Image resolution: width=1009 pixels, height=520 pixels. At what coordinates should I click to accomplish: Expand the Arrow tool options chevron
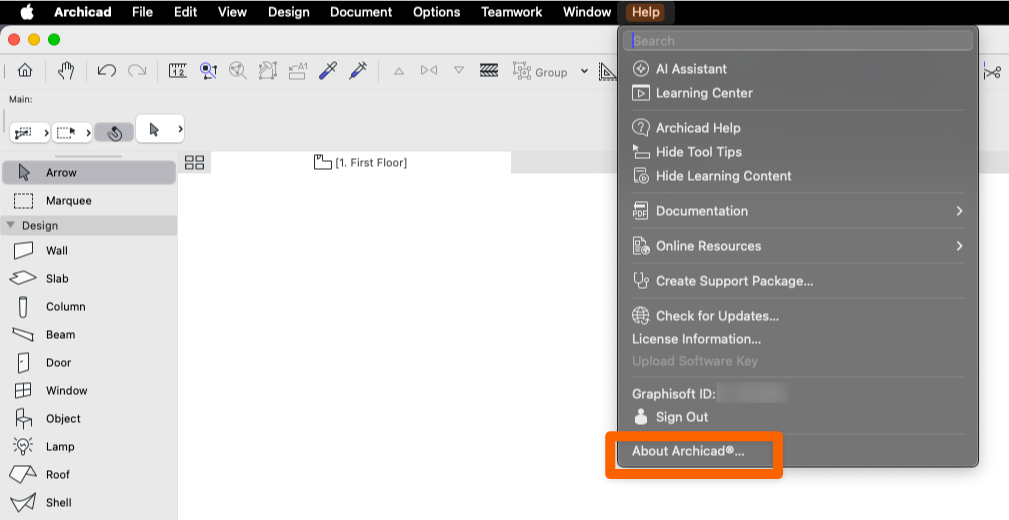click(180, 129)
